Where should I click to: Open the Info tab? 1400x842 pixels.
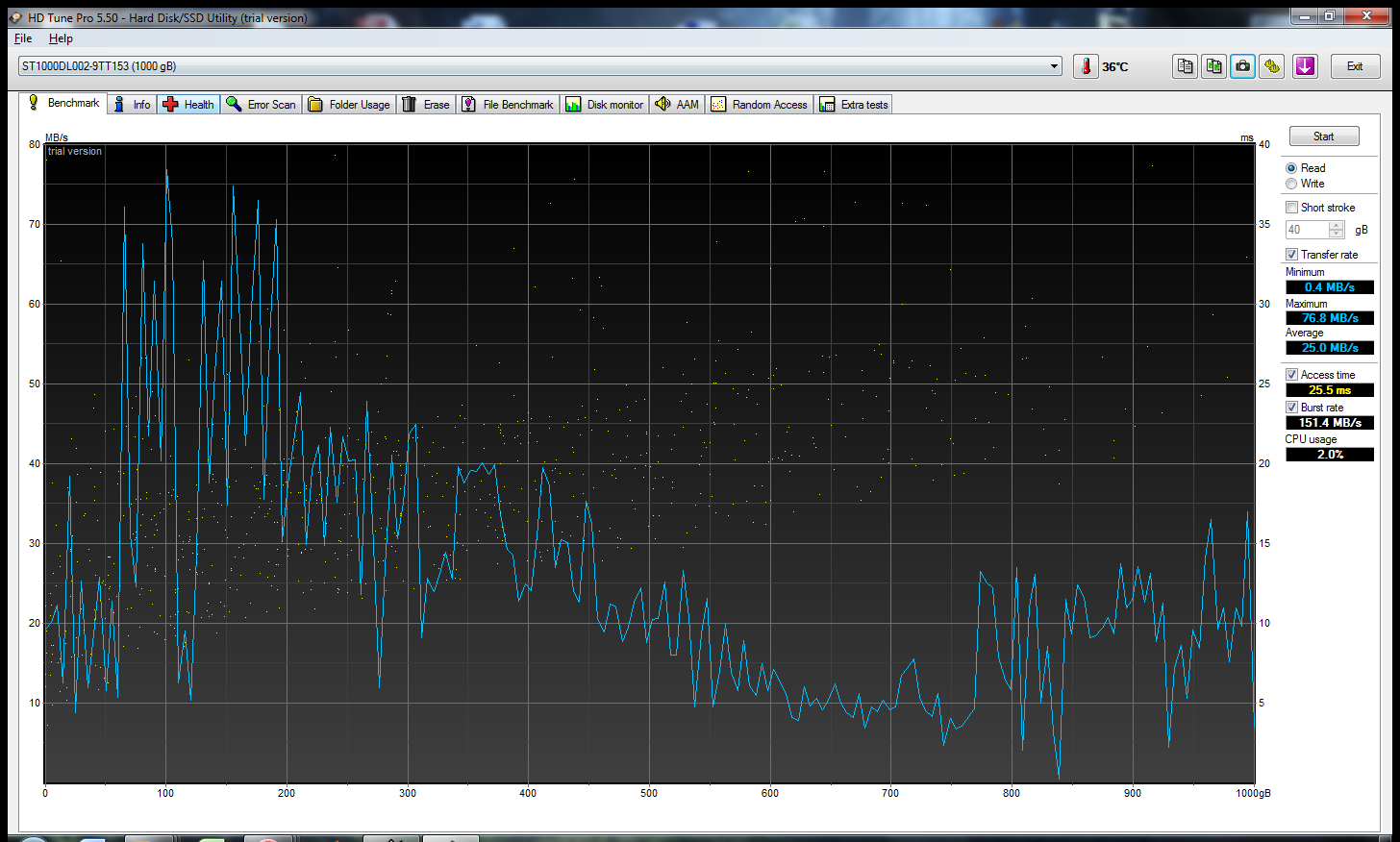tap(132, 105)
